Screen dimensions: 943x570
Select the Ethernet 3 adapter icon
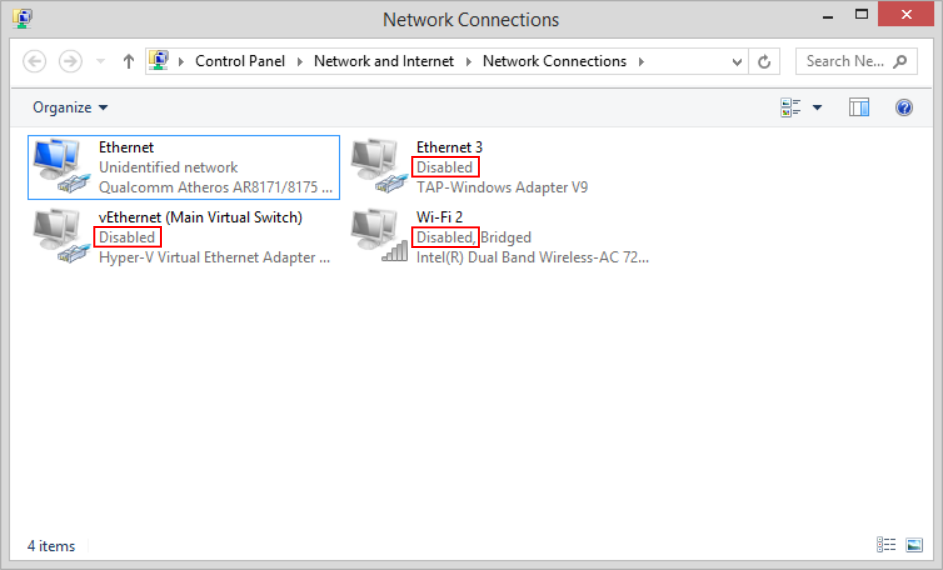click(x=379, y=167)
